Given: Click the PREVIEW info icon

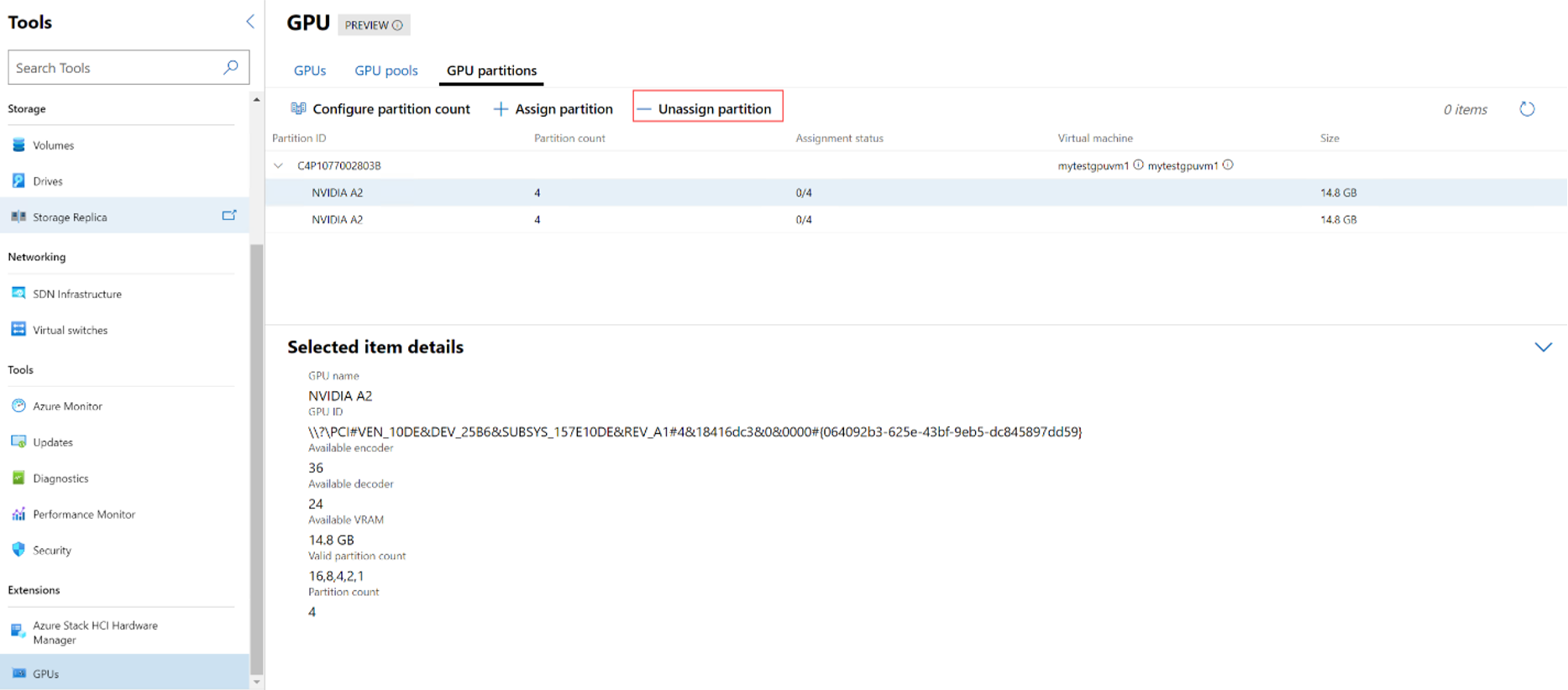Looking at the screenshot, I should tap(398, 25).
